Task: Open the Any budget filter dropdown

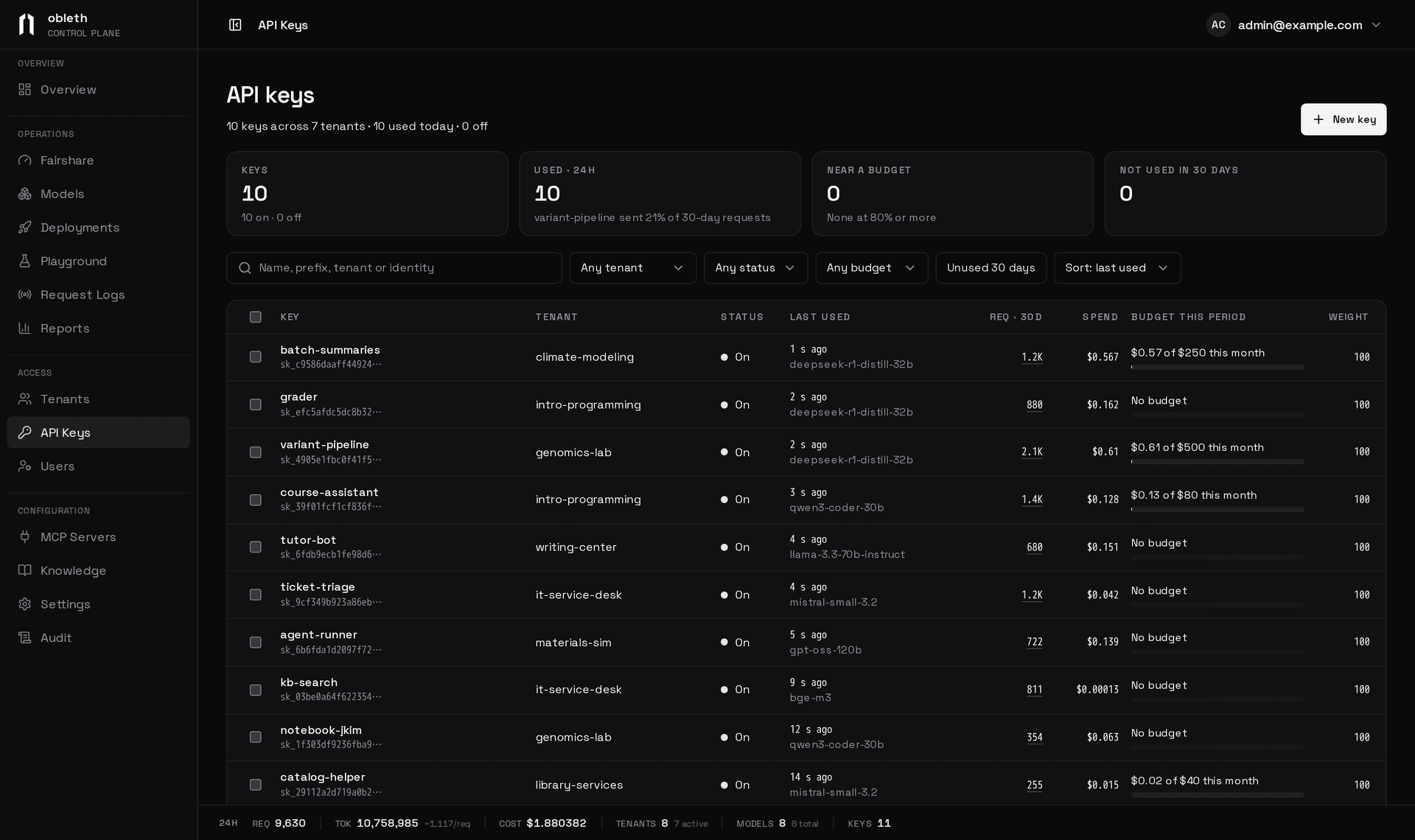Action: pos(871,267)
